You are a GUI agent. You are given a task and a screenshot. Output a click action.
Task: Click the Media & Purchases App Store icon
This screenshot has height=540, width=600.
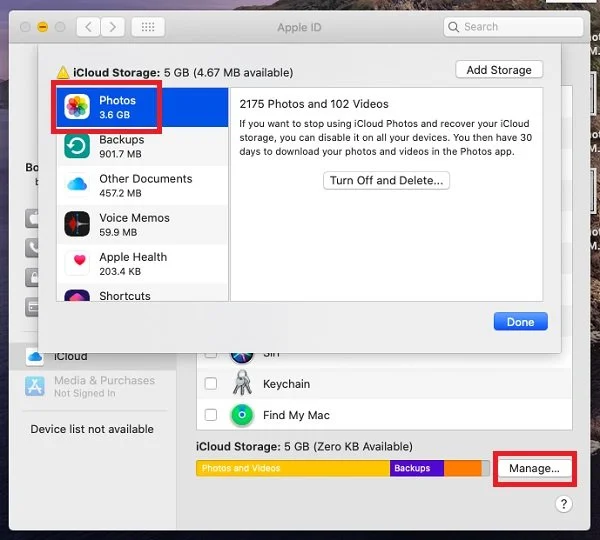(x=35, y=386)
